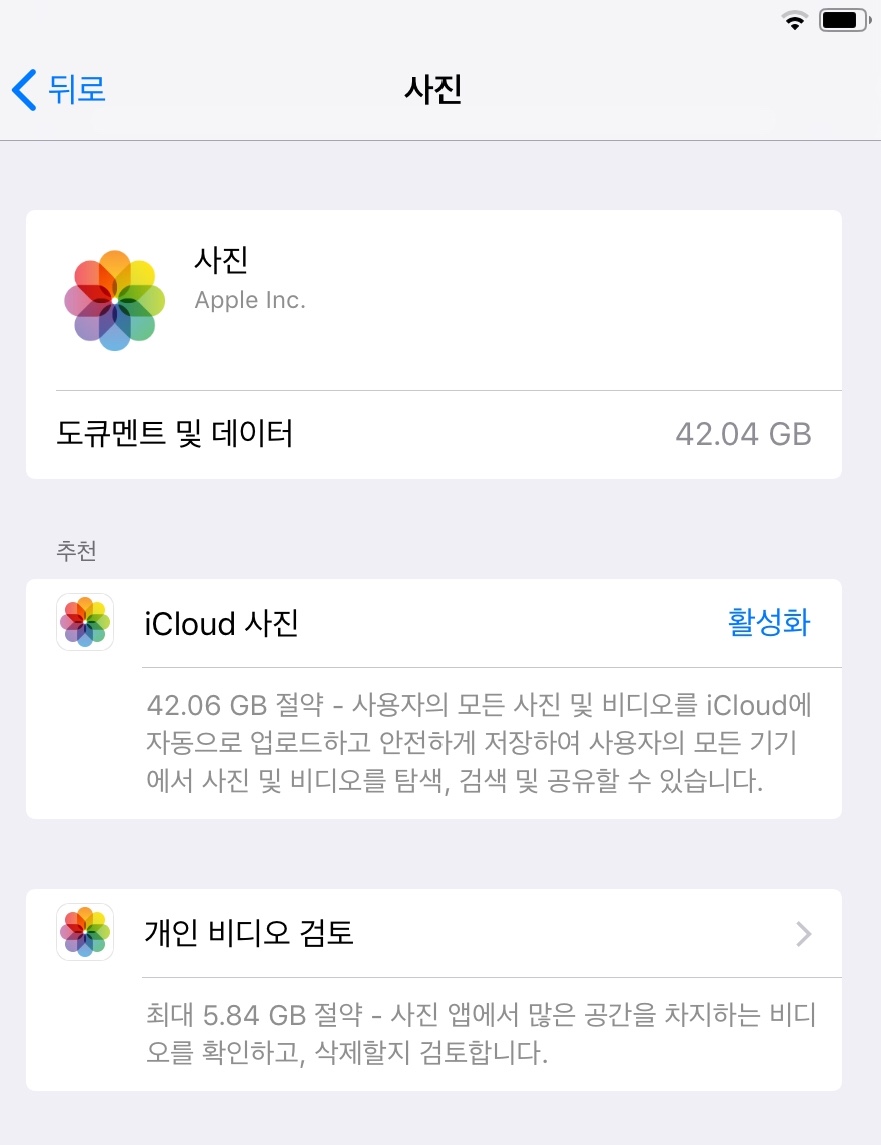Tap the back chevron arrow

pos(24,90)
